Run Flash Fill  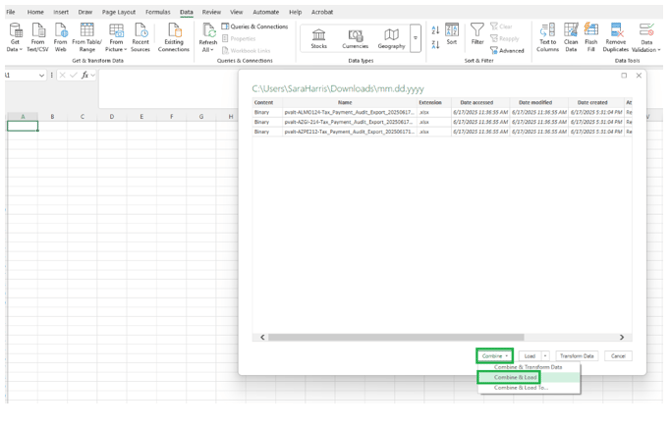coord(591,38)
